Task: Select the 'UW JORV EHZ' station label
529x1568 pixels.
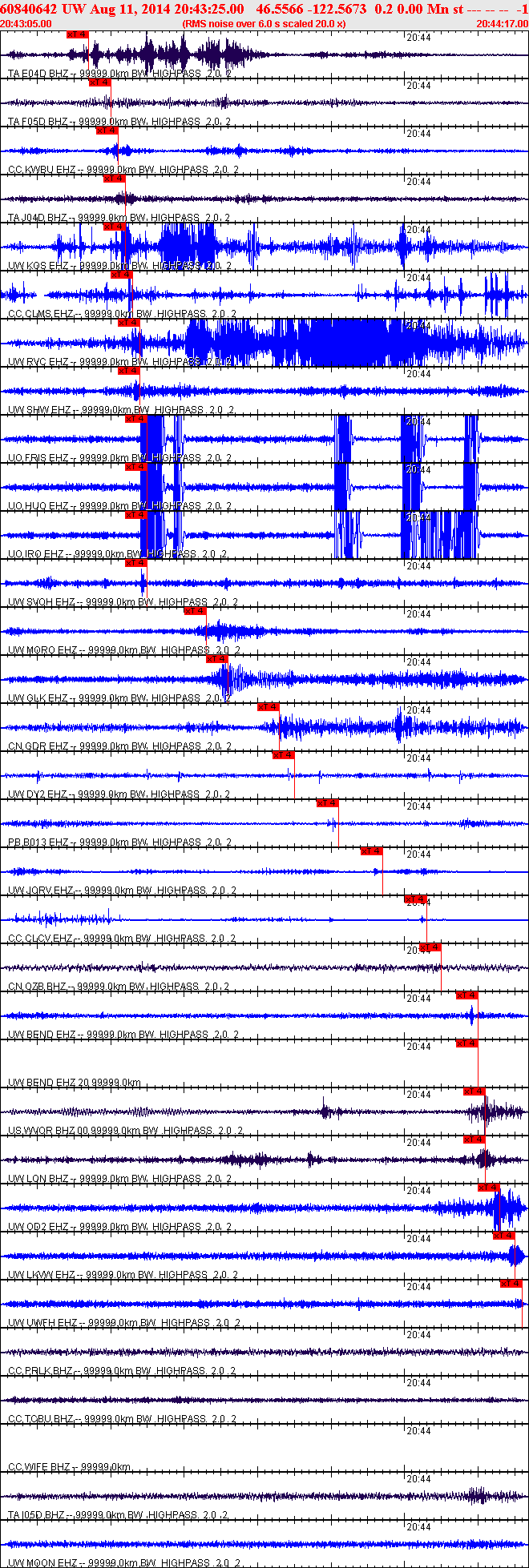Action: tap(42, 891)
